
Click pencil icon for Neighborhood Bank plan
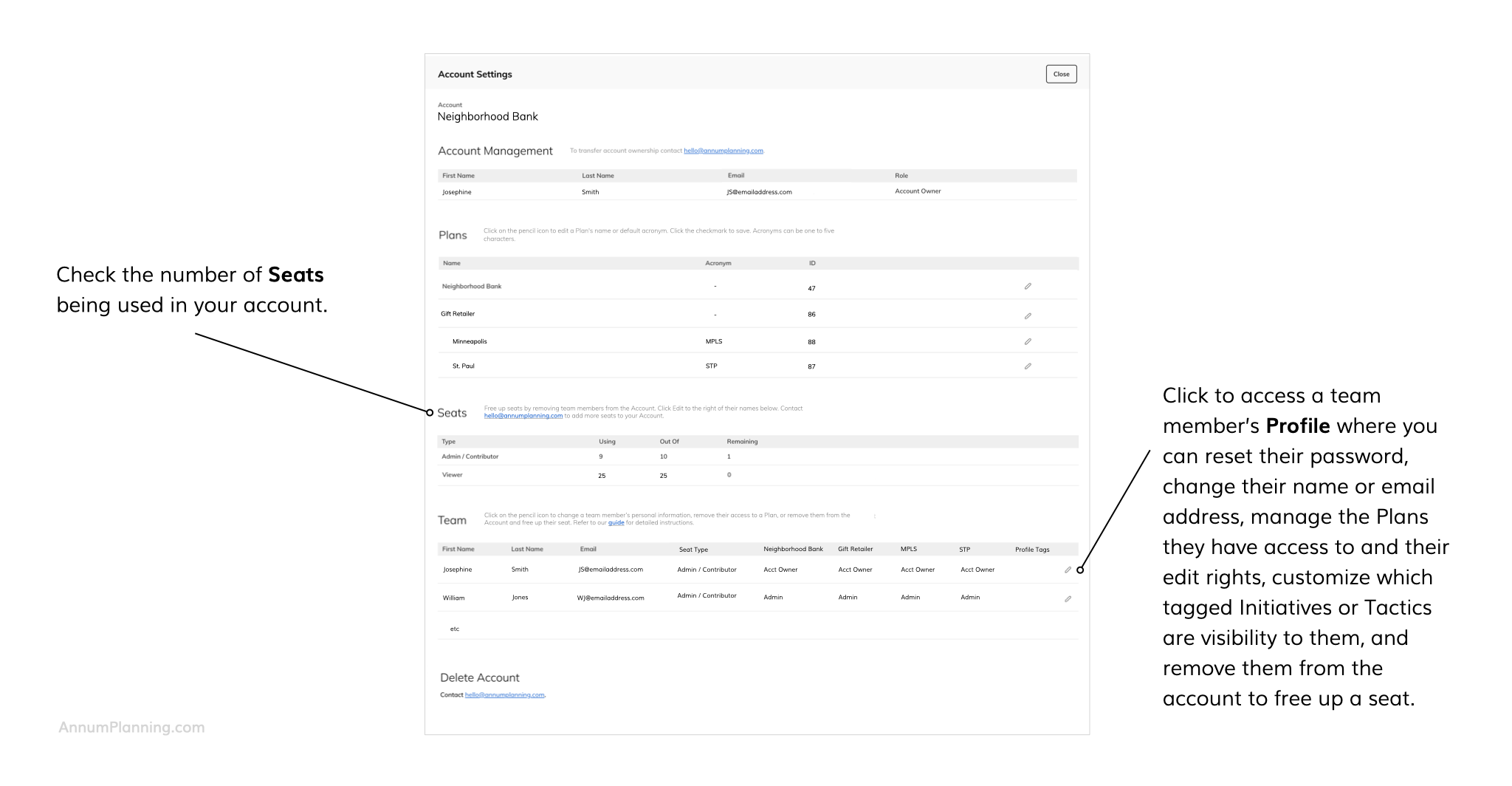[1028, 287]
